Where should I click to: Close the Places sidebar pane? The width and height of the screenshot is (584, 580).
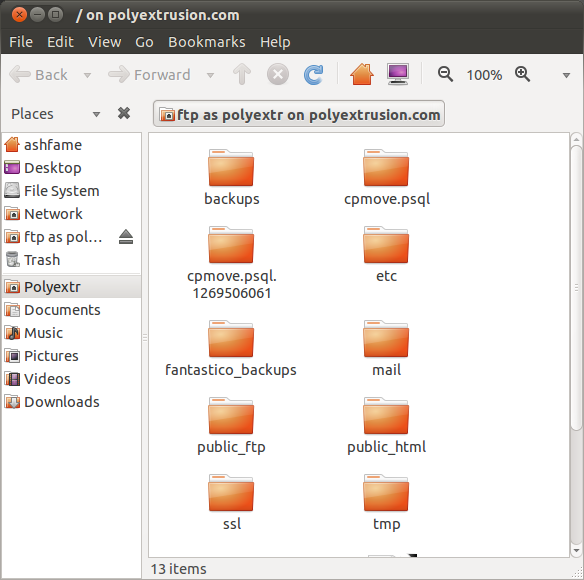pyautogui.click(x=124, y=113)
